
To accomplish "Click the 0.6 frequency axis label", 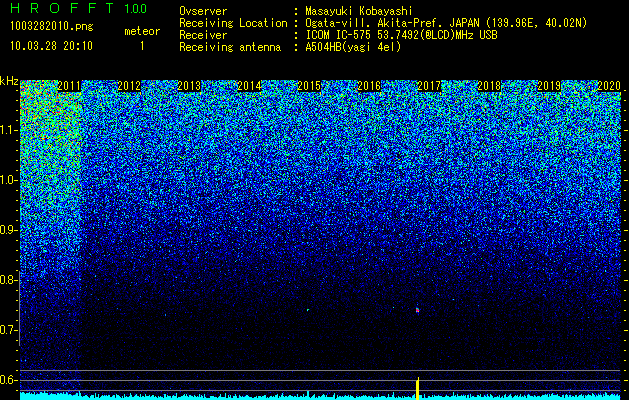I will coord(9,380).
